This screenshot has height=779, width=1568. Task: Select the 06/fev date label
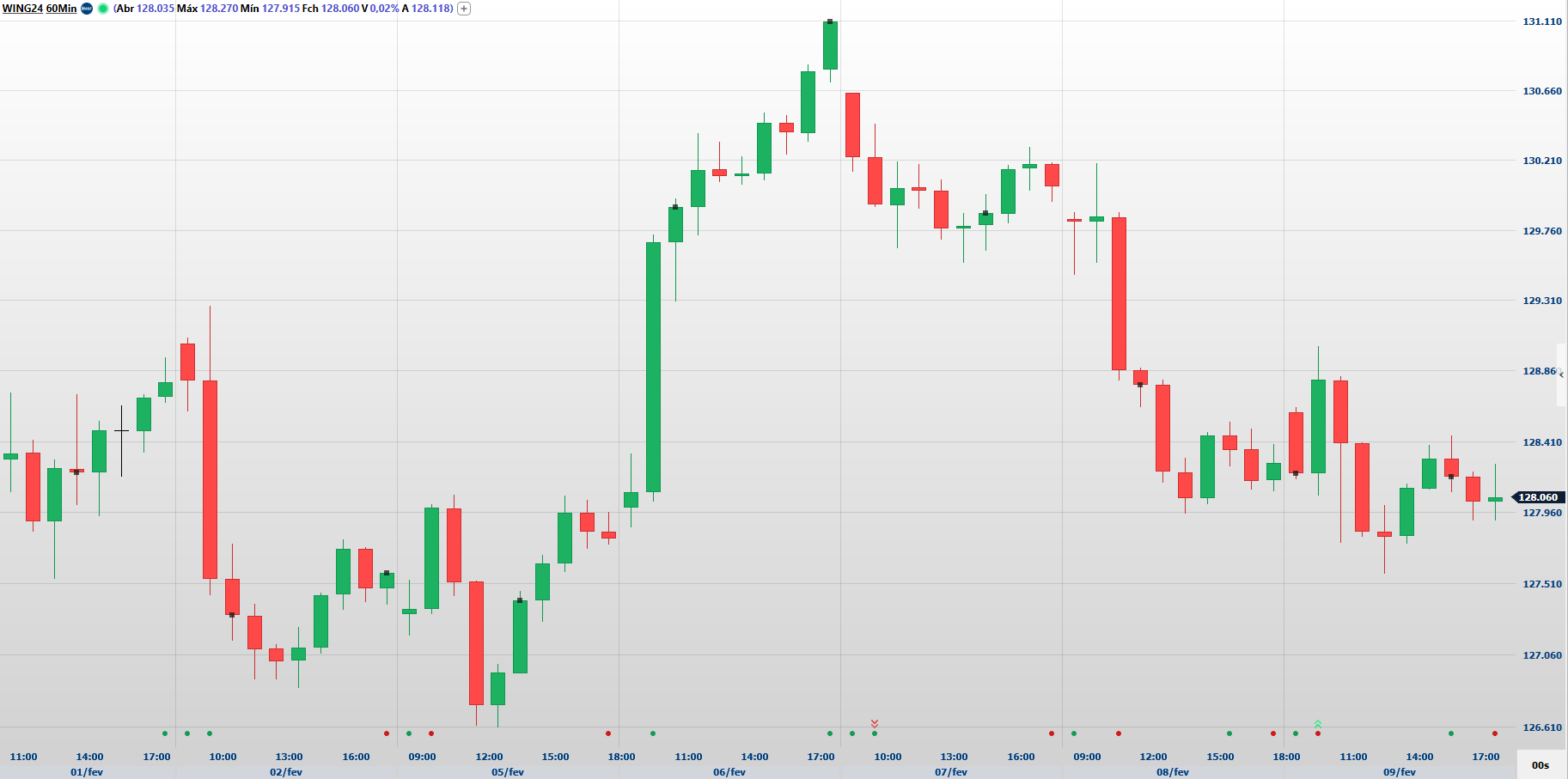[x=729, y=772]
